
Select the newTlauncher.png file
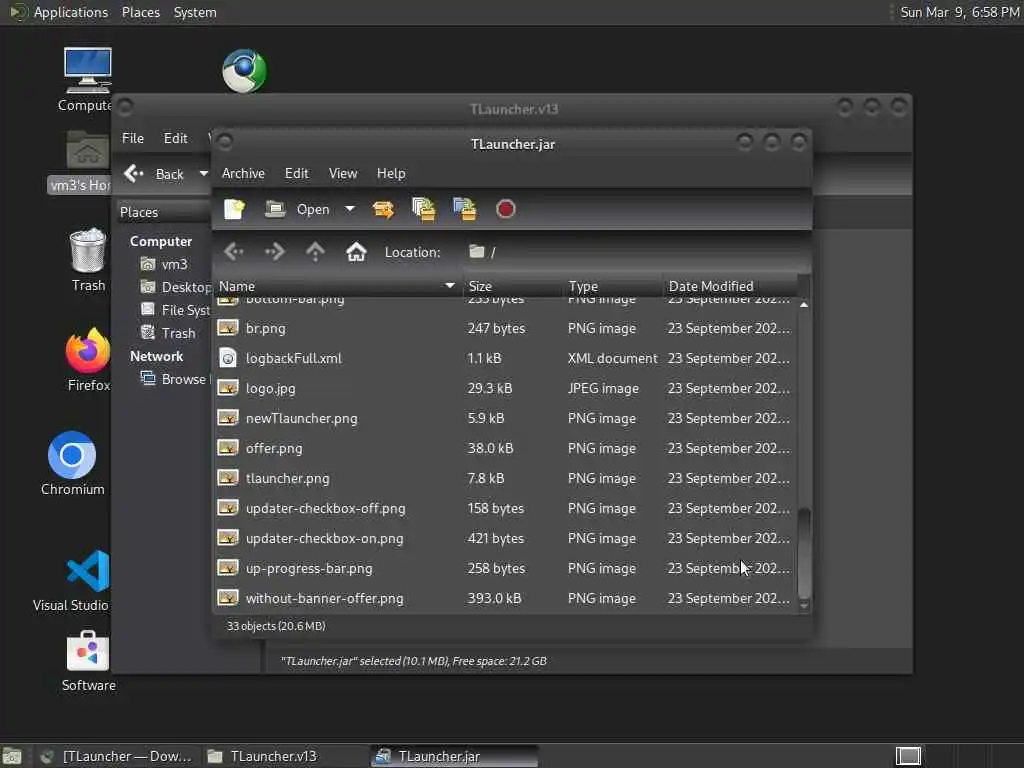(505, 419)
